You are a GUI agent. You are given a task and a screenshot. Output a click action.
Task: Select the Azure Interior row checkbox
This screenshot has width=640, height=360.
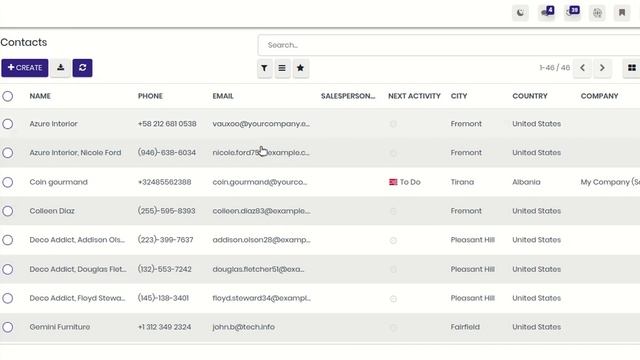pyautogui.click(x=7, y=124)
